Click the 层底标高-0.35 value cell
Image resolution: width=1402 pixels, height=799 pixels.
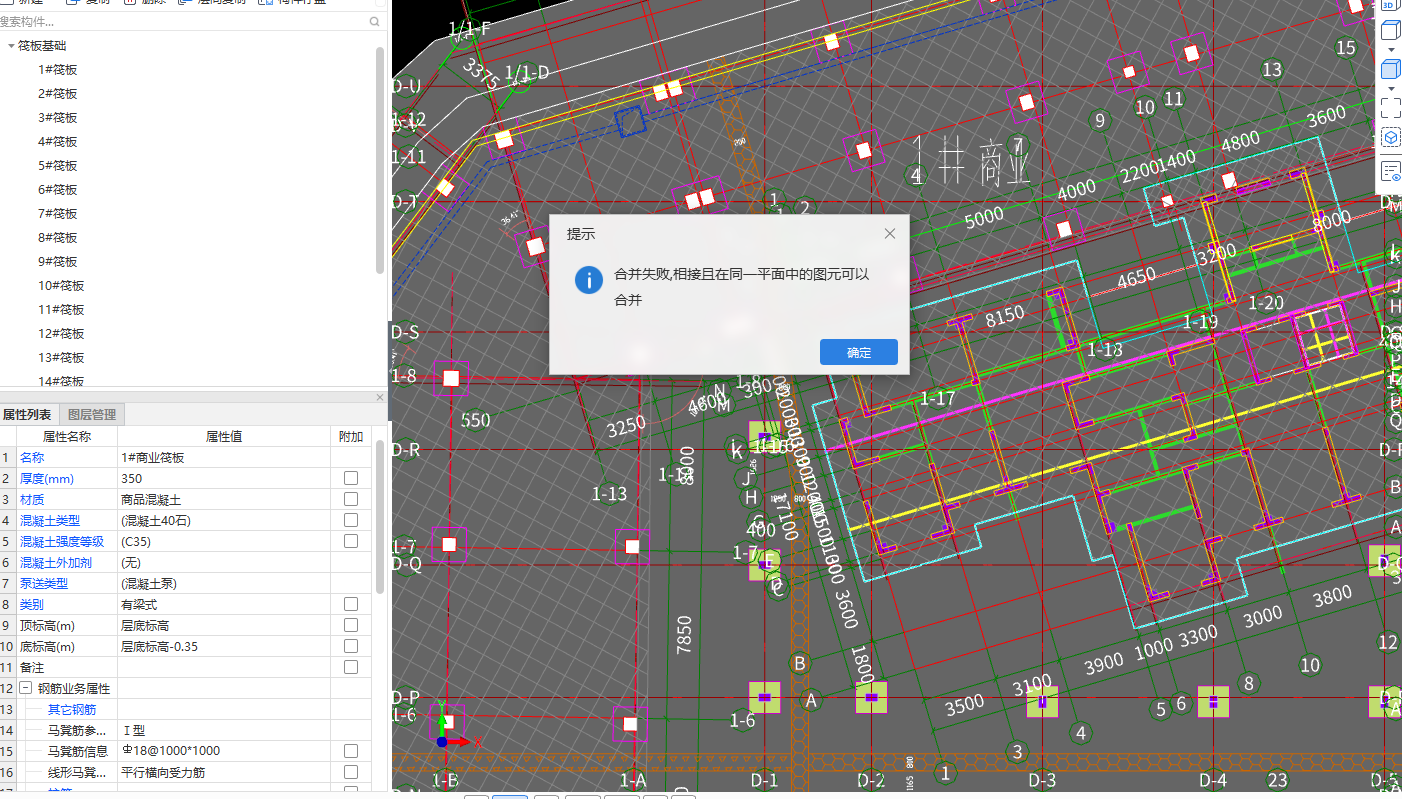click(224, 646)
